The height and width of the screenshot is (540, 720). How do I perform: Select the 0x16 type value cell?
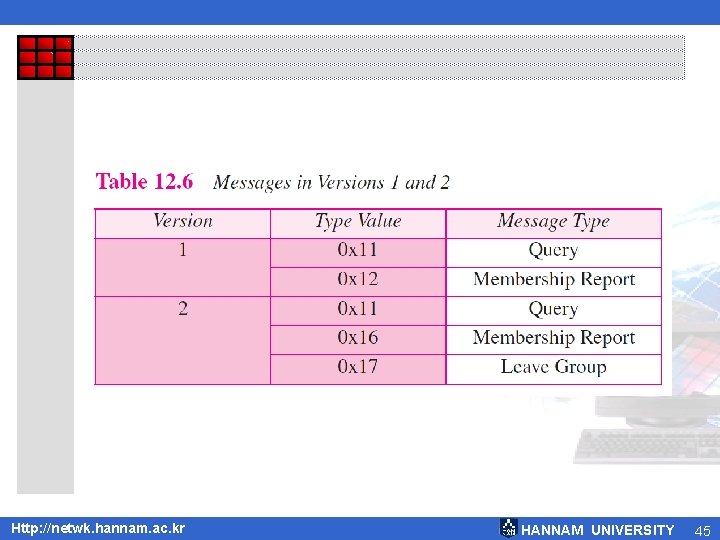coord(358,340)
